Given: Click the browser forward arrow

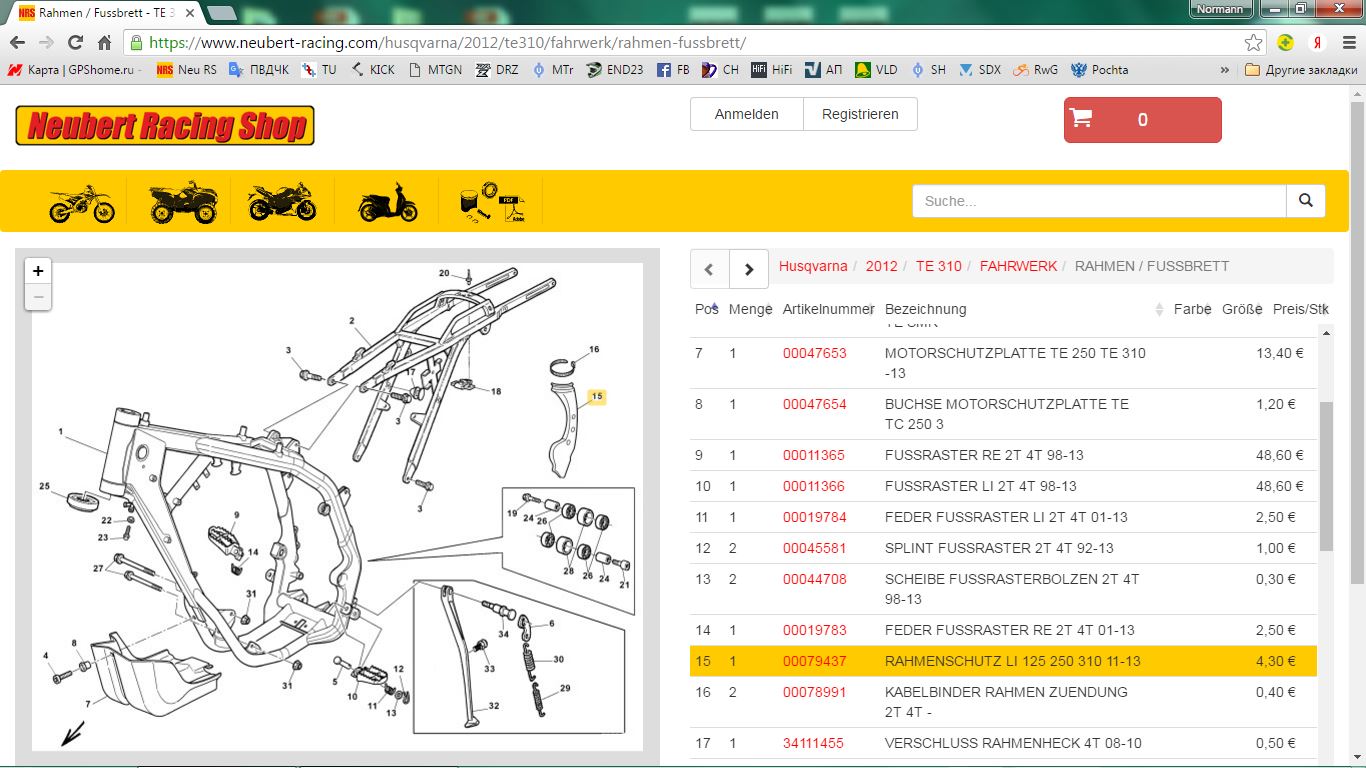Looking at the screenshot, I should tap(46, 43).
